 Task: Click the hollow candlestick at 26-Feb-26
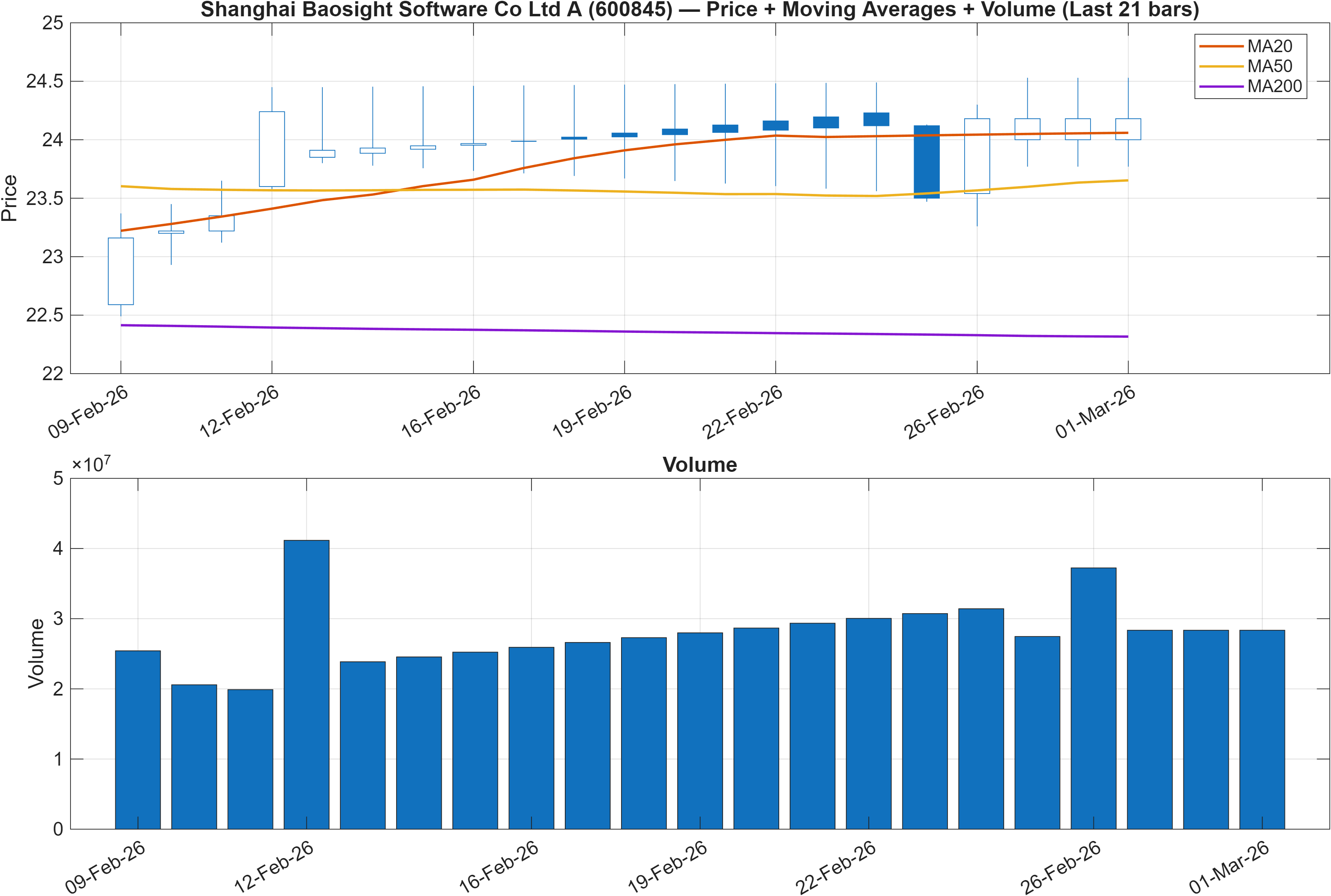click(x=977, y=156)
